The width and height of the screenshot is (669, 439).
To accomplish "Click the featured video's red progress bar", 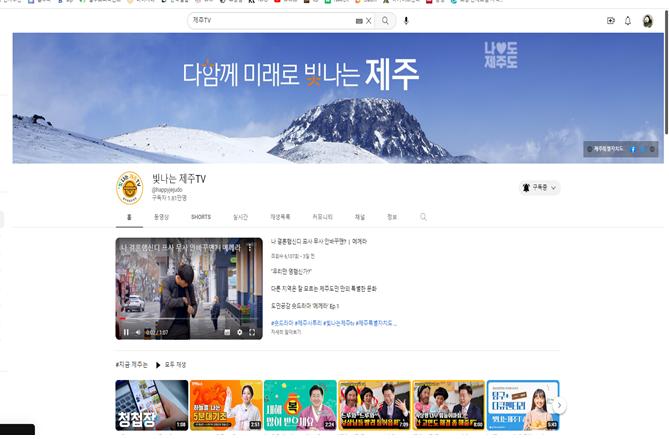I will (x=122, y=319).
